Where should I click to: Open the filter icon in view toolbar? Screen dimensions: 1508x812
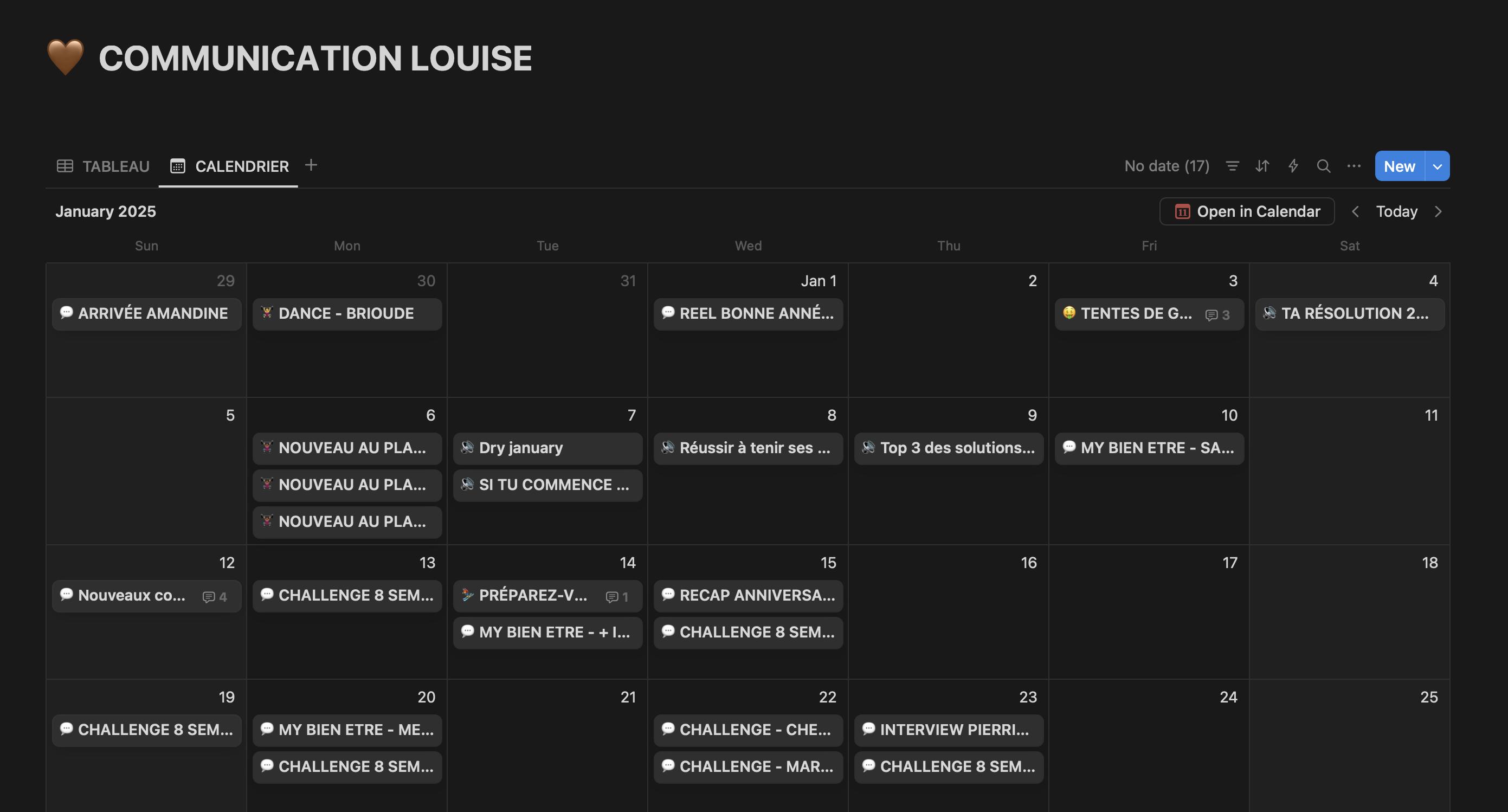[1232, 166]
